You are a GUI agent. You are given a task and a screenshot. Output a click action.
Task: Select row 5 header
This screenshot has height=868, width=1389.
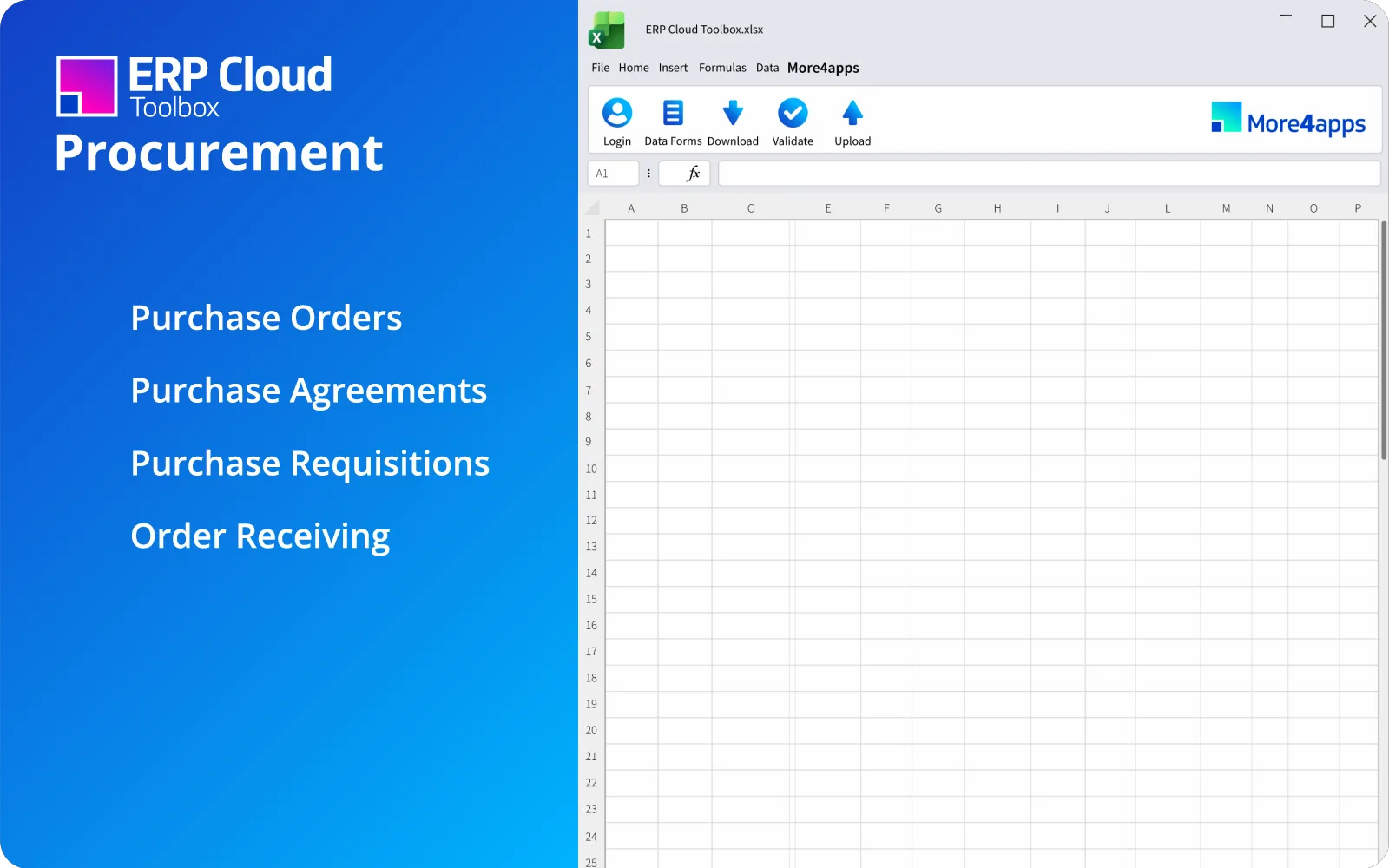point(589,337)
